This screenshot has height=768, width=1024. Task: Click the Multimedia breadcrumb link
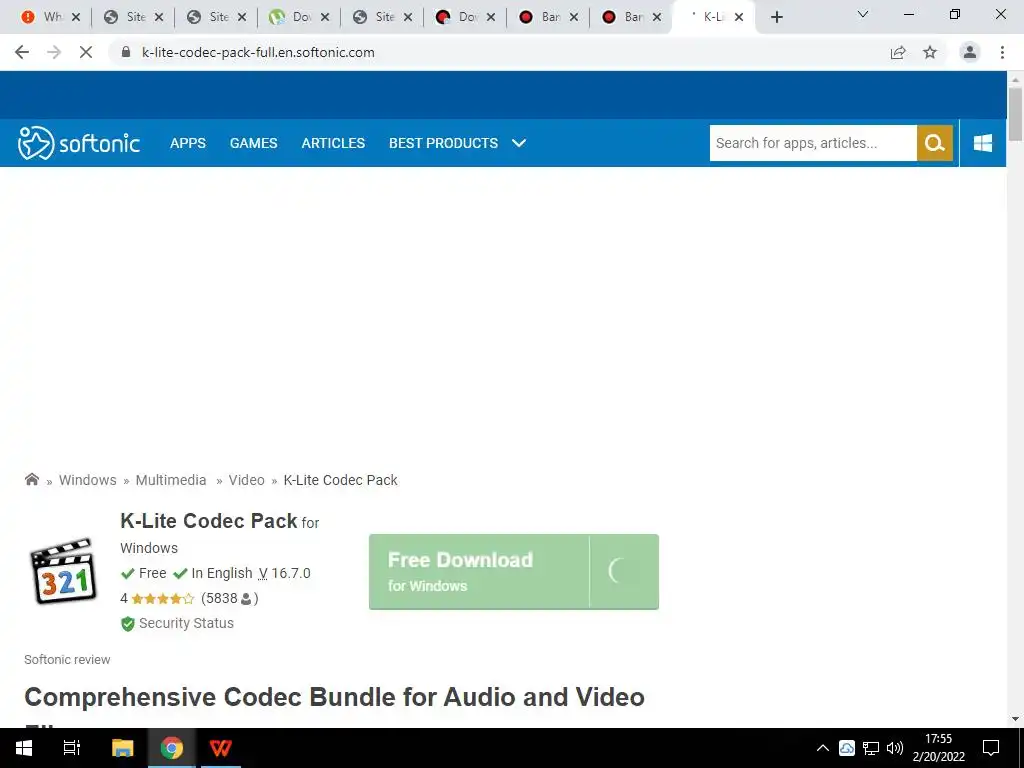click(171, 480)
